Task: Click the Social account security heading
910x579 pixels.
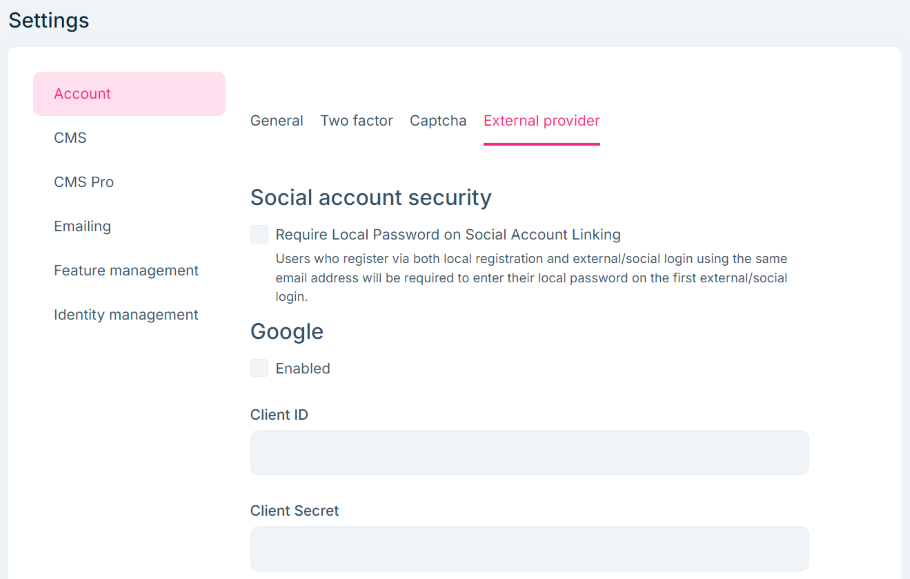Action: (x=371, y=197)
